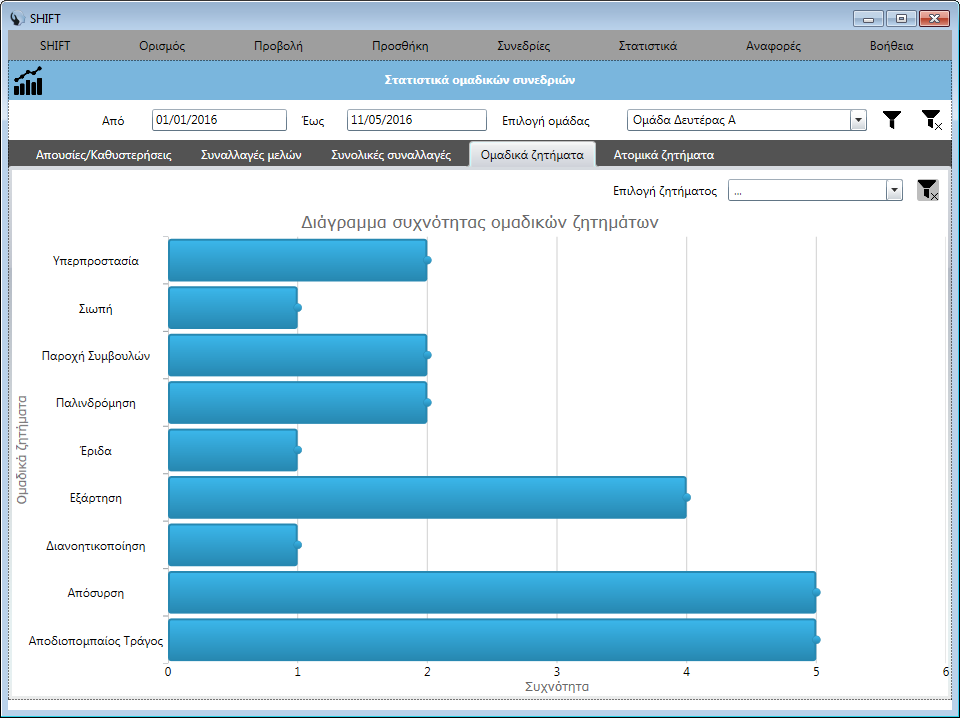Open the Συνεδρίες menu

[523, 46]
